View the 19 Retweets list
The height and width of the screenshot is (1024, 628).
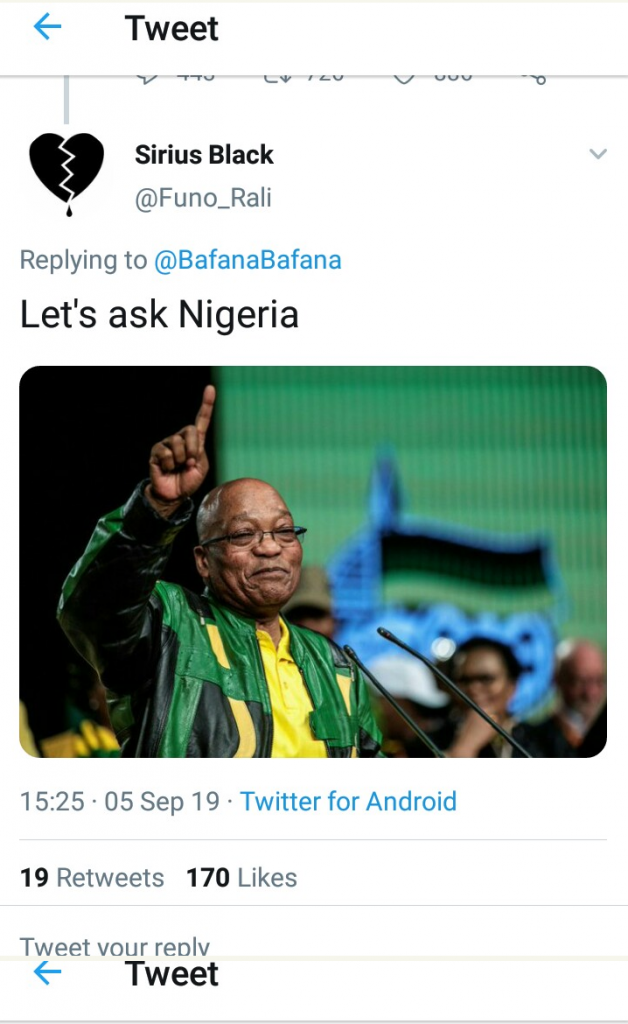click(92, 877)
